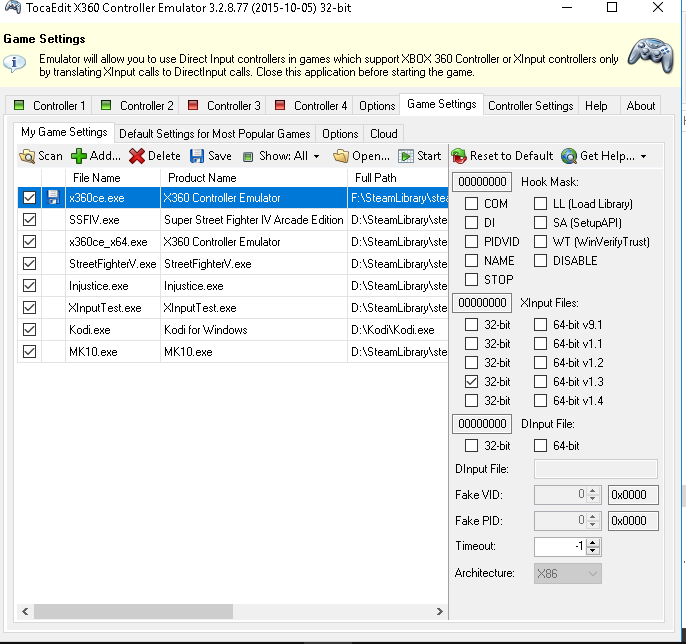Select the x360ce_x64.exe file name
The image size is (686, 644).
[108, 242]
